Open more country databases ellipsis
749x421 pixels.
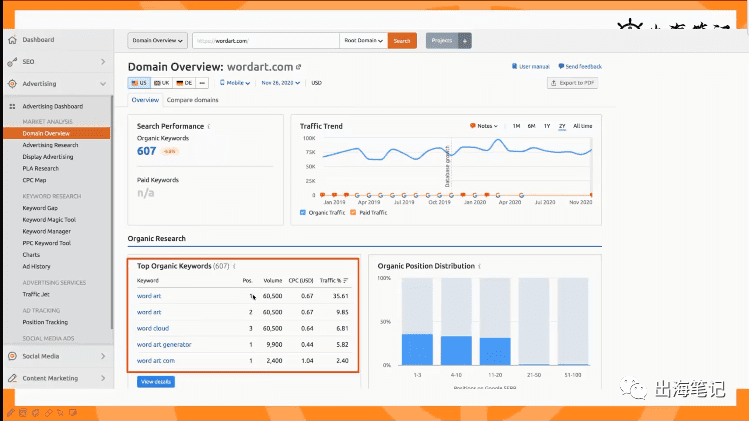[202, 83]
